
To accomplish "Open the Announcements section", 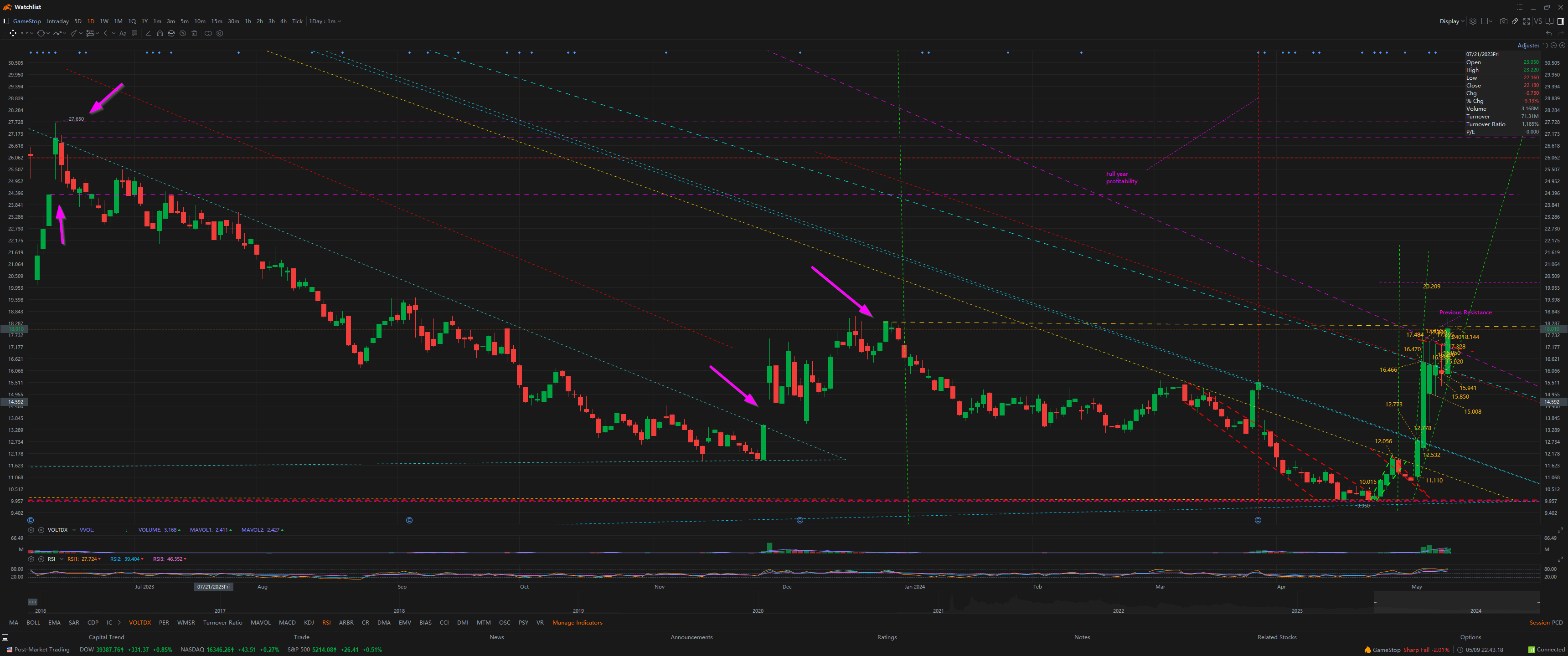I will [x=691, y=637].
